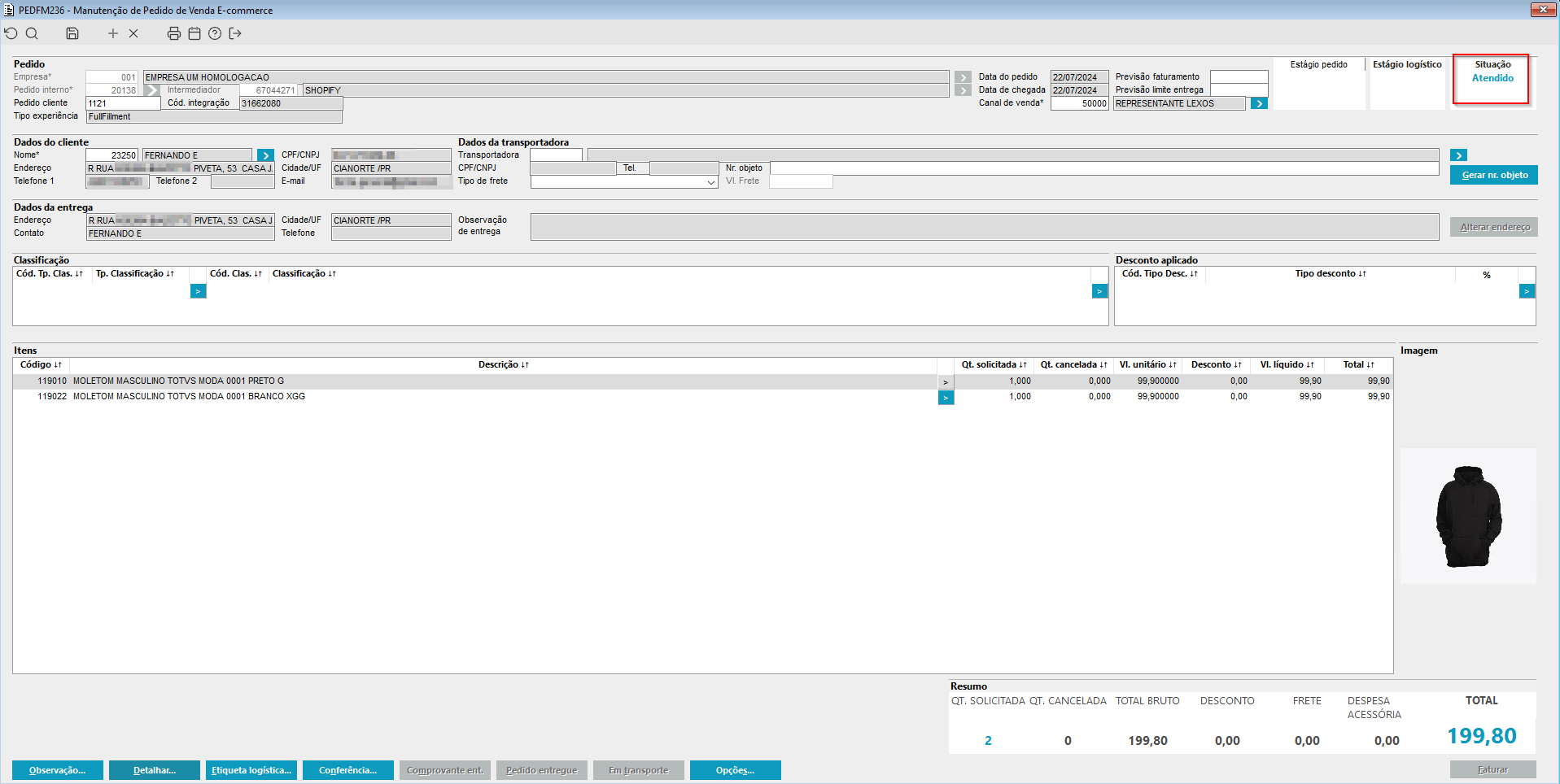Viewport: 1560px width, 784px height.
Task: Open detail arrow for item 119022
Action: click(946, 398)
